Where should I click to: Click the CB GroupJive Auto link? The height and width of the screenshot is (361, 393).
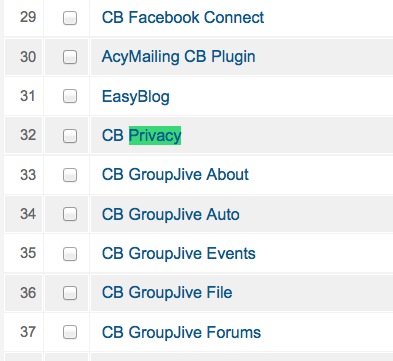[x=171, y=214]
